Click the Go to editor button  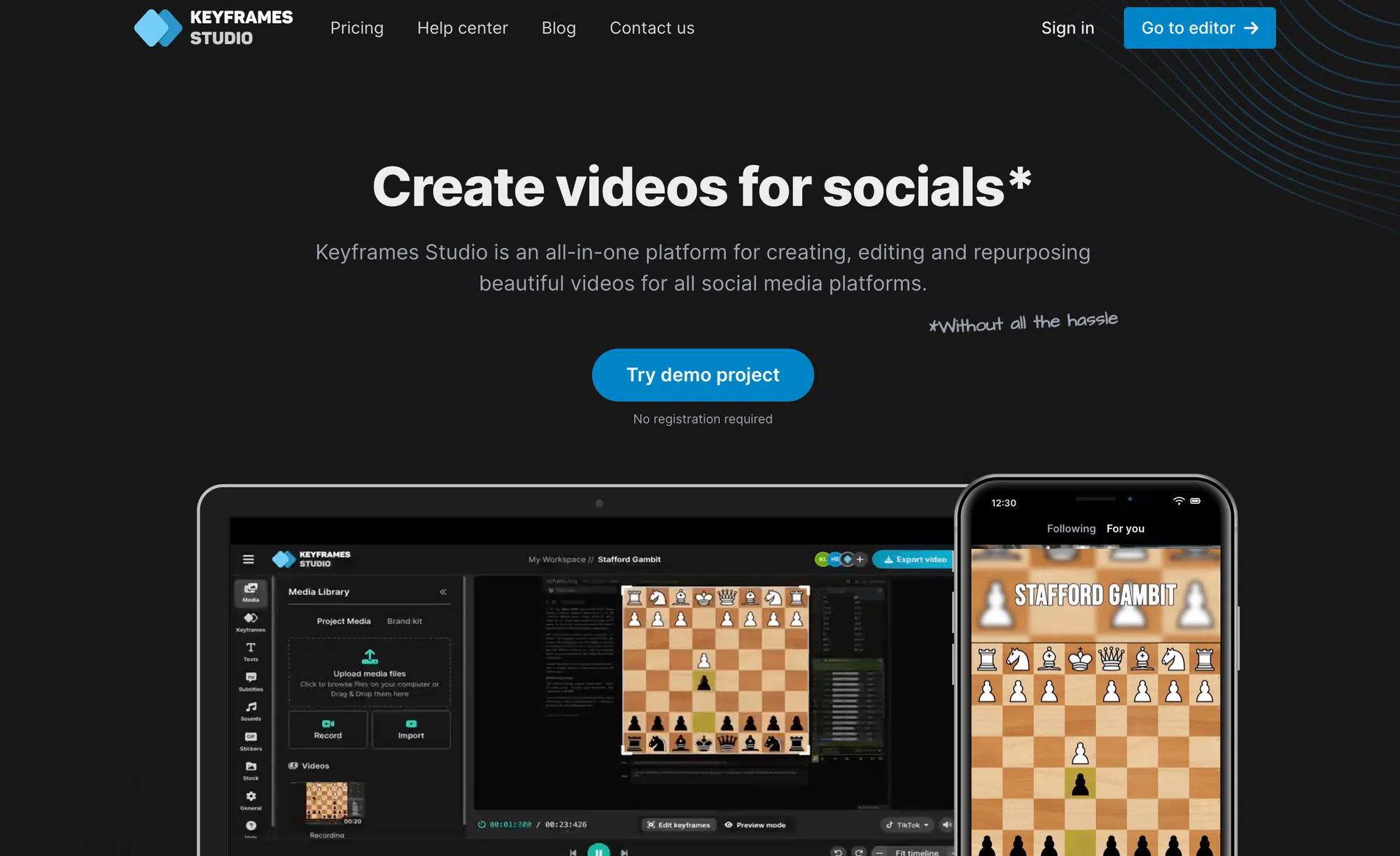[1200, 28]
